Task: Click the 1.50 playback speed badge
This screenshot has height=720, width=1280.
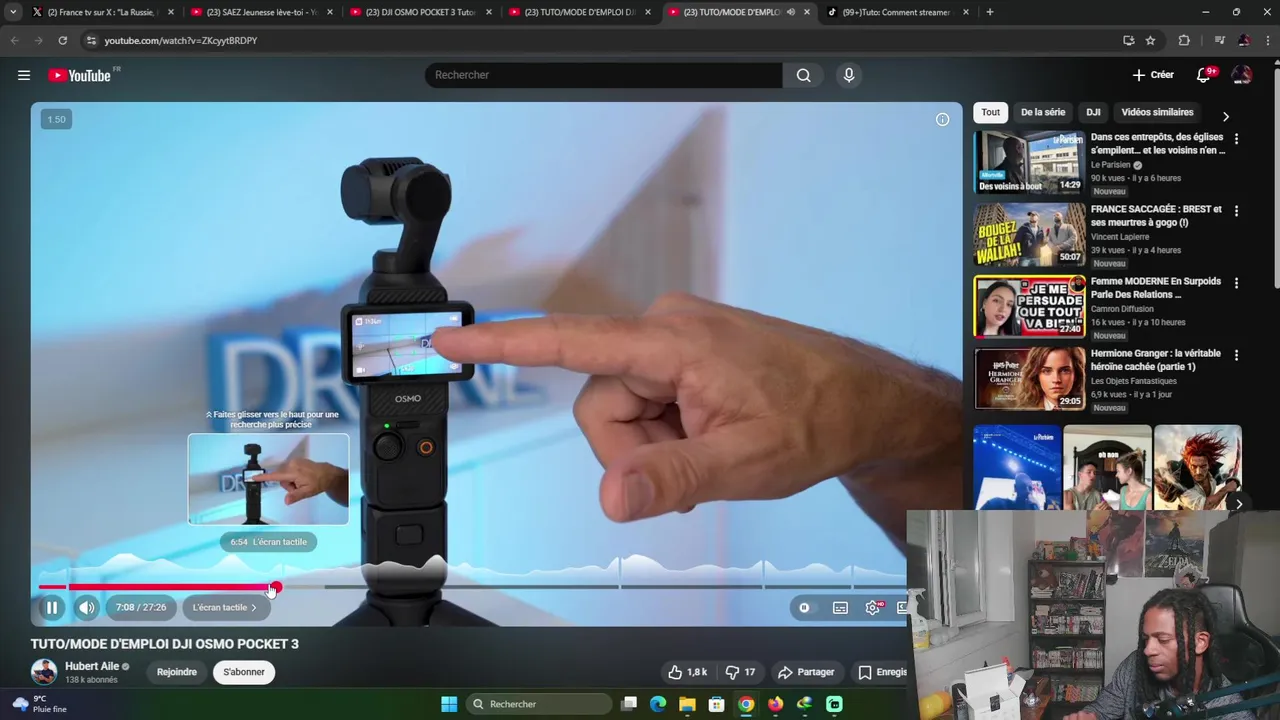Action: tap(57, 119)
